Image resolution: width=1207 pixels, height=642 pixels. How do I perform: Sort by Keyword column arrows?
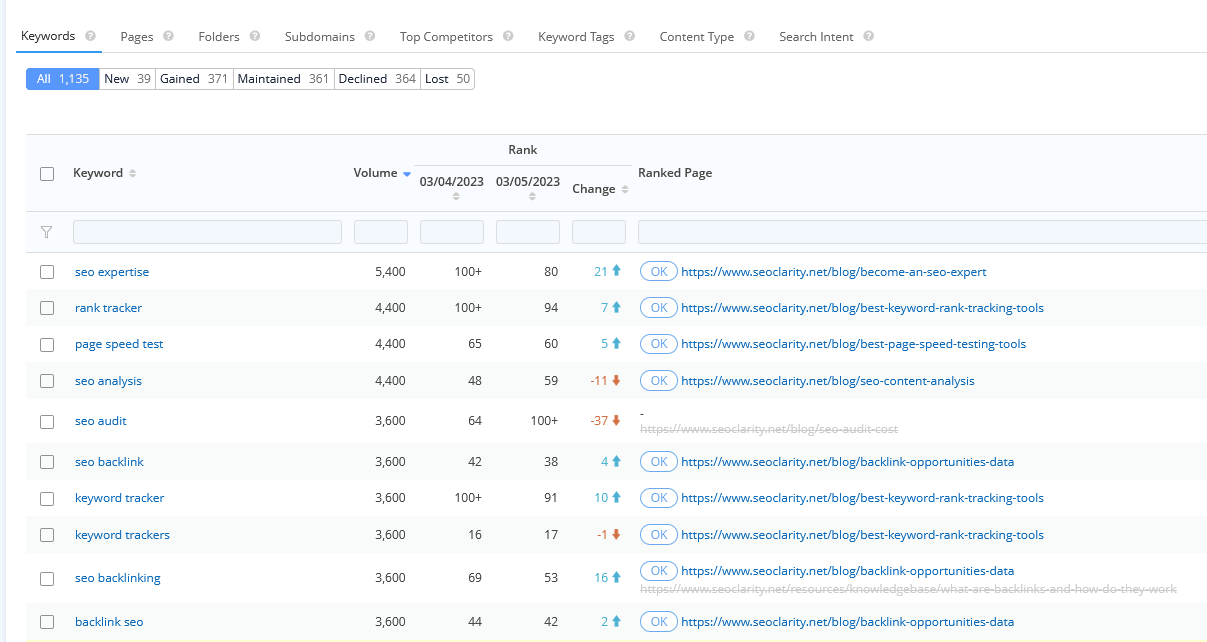pos(132,173)
